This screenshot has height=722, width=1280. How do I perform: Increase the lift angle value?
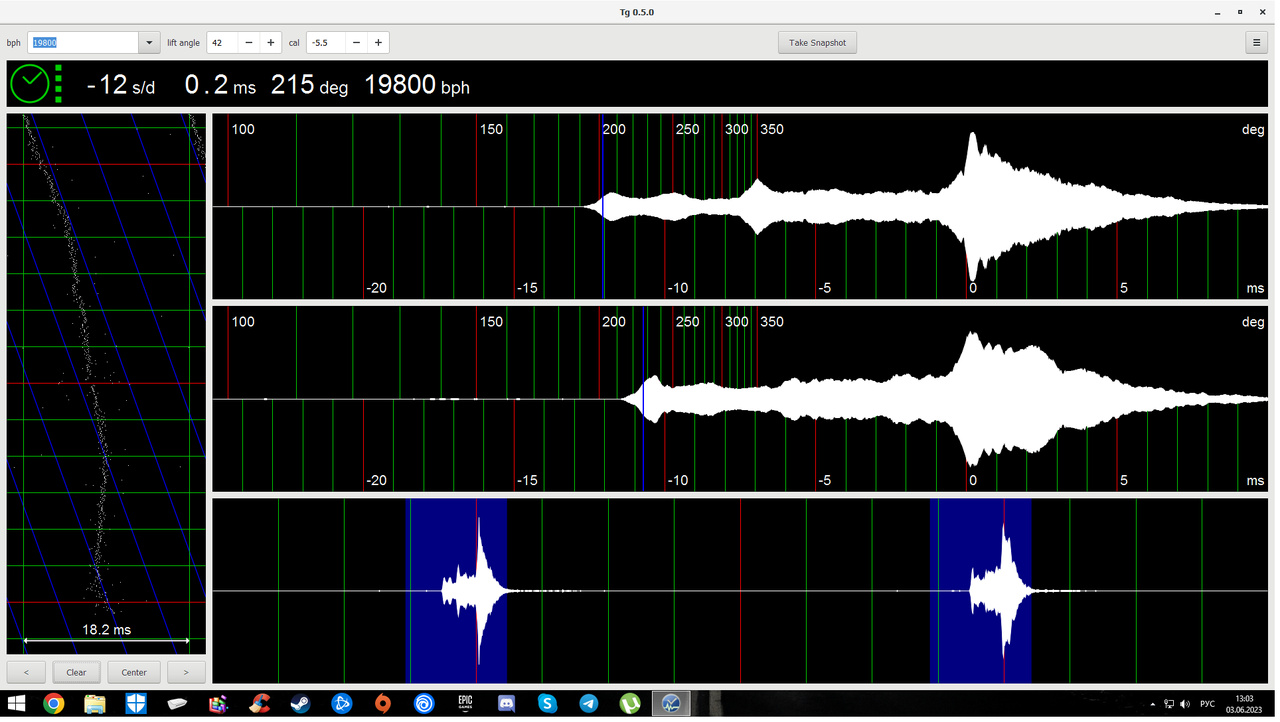point(271,43)
